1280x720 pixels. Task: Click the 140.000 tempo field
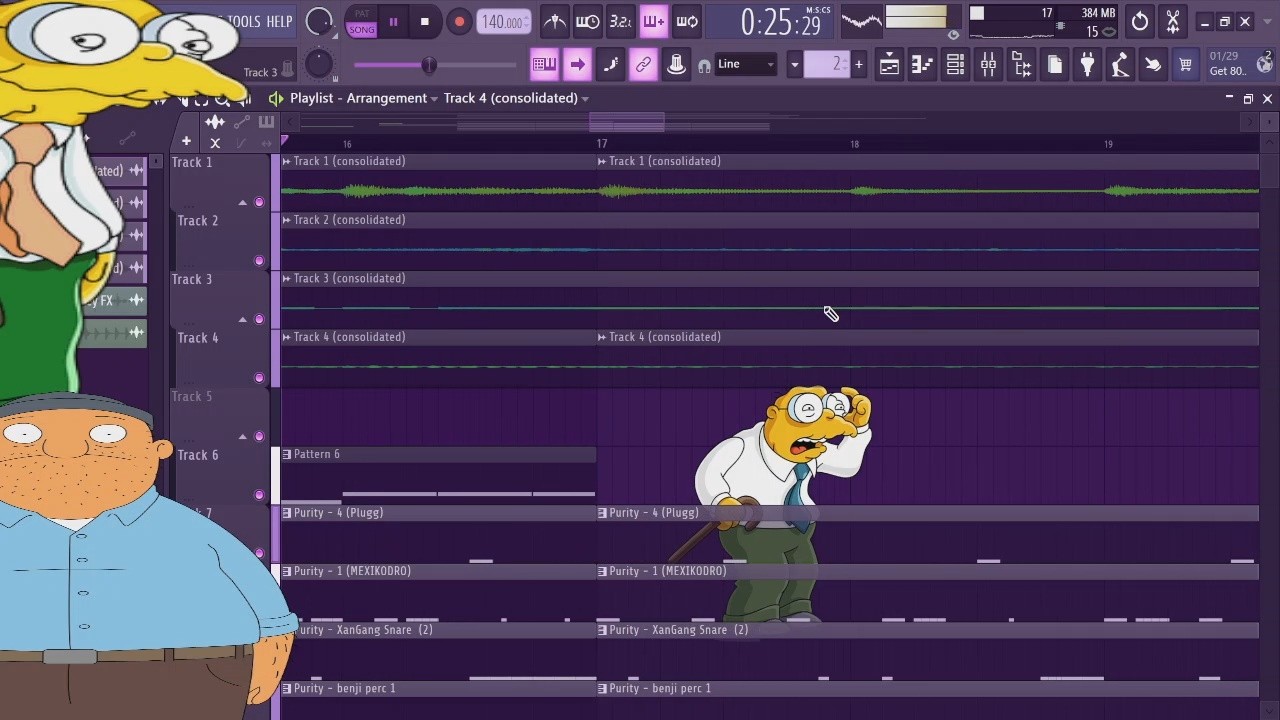click(x=503, y=21)
